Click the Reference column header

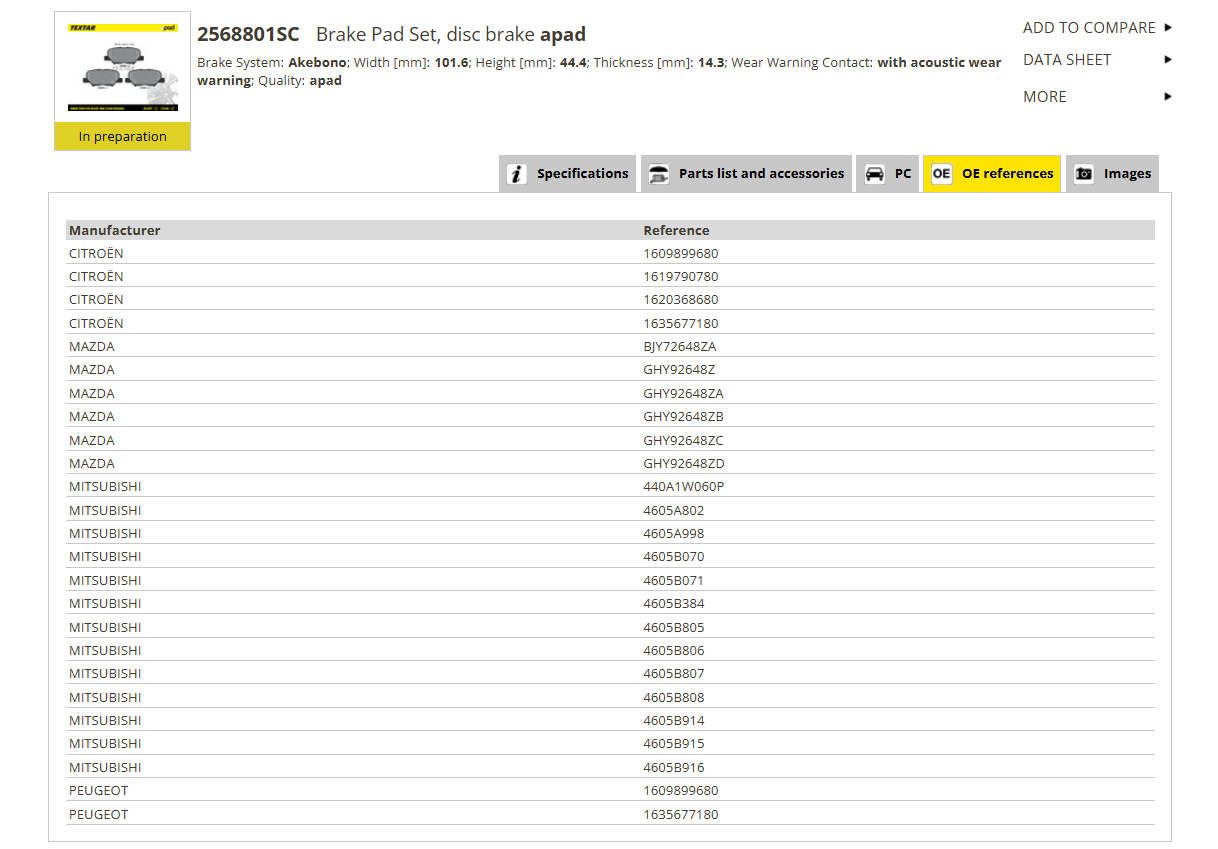(676, 230)
